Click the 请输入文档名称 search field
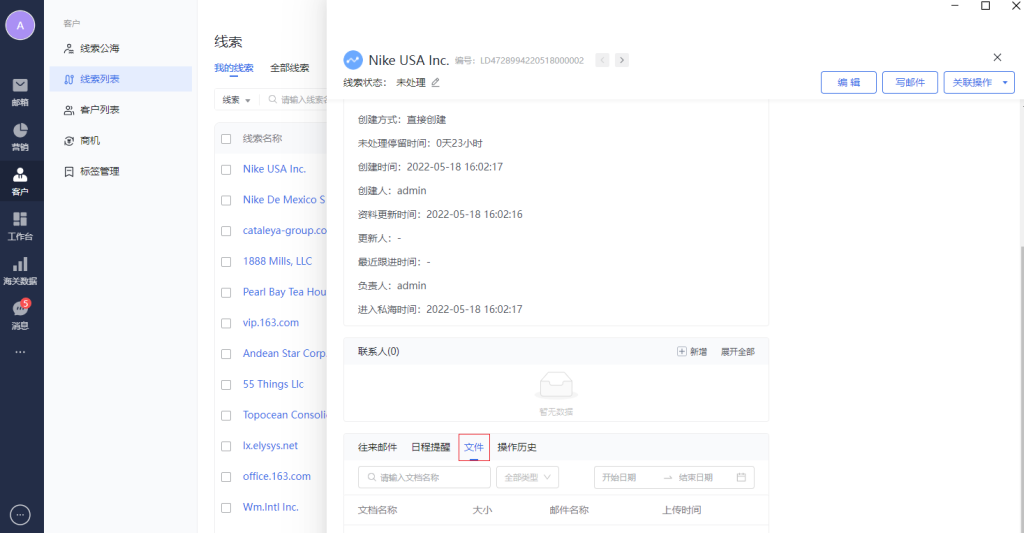Viewport: 1024px width, 533px height. [x=425, y=478]
